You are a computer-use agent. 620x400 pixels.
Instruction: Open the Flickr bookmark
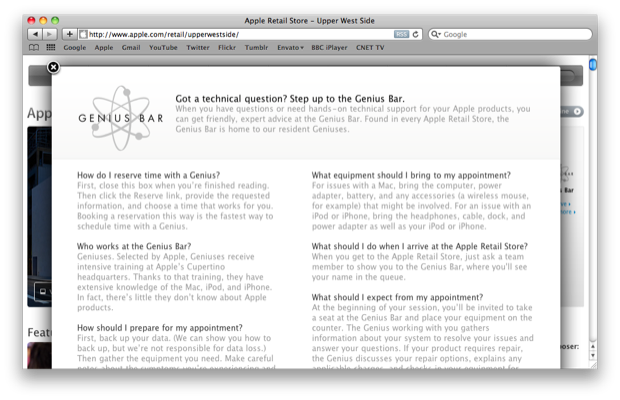tap(227, 47)
